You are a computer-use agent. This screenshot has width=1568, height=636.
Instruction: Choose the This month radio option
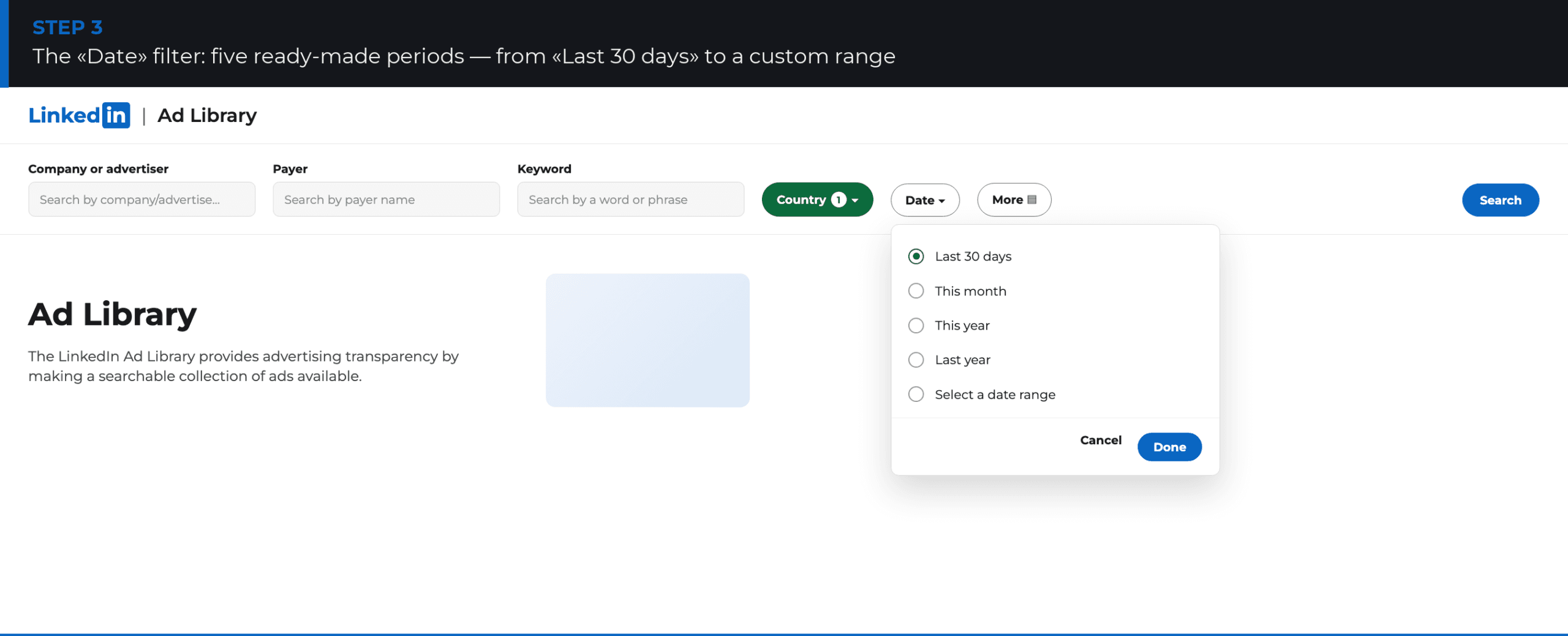coord(916,291)
